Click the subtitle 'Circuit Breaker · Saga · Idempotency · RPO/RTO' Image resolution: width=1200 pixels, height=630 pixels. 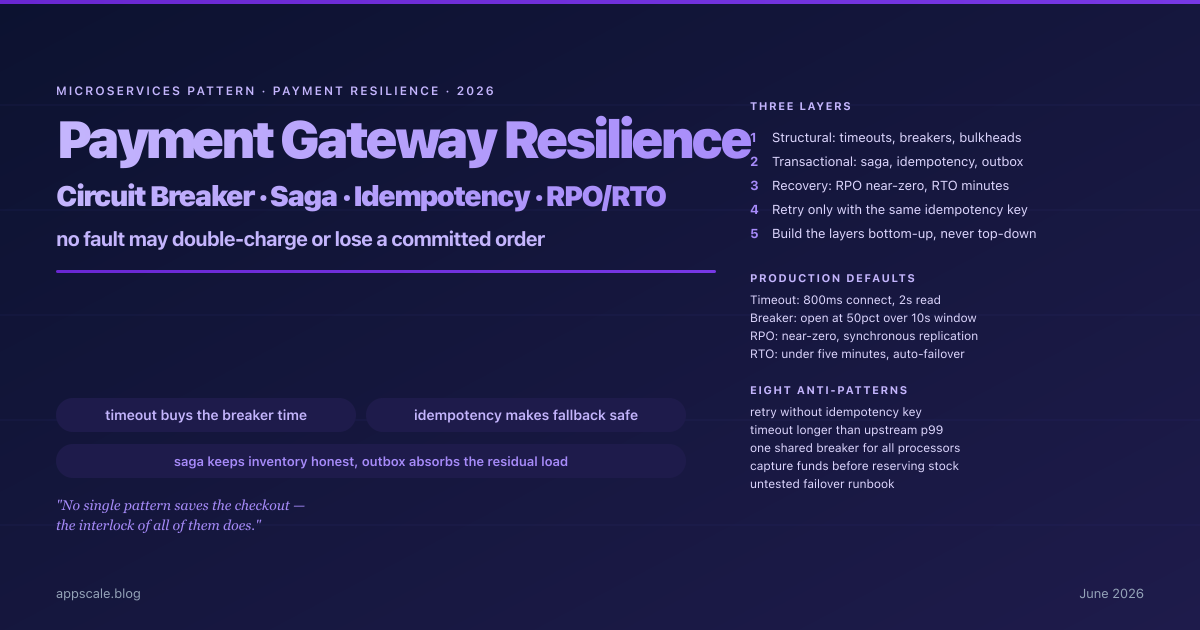click(x=361, y=197)
